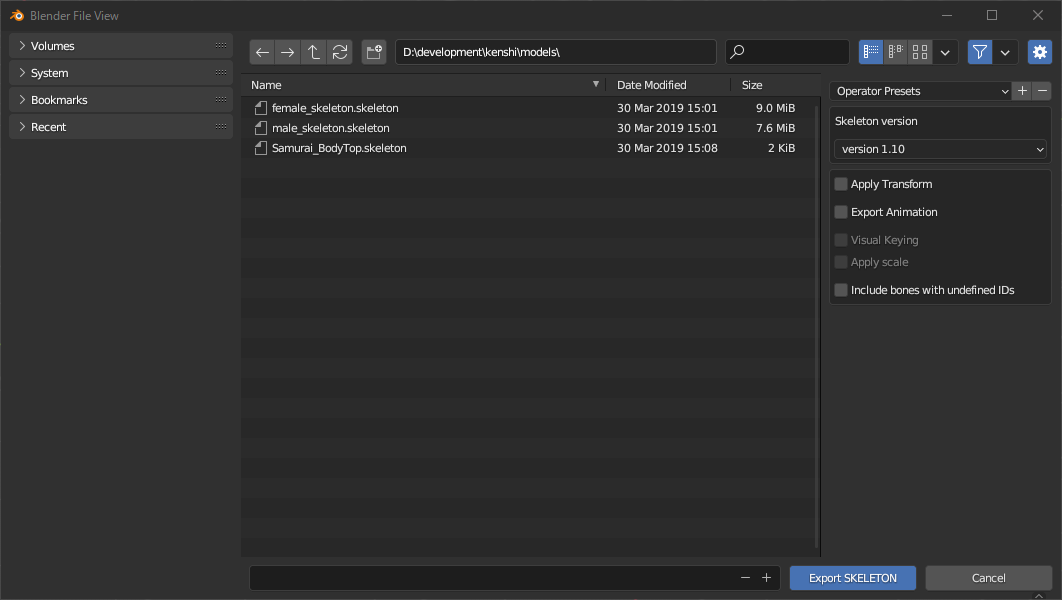Go forward to the next folder
Viewport: 1062px width, 600px height.
pos(288,52)
